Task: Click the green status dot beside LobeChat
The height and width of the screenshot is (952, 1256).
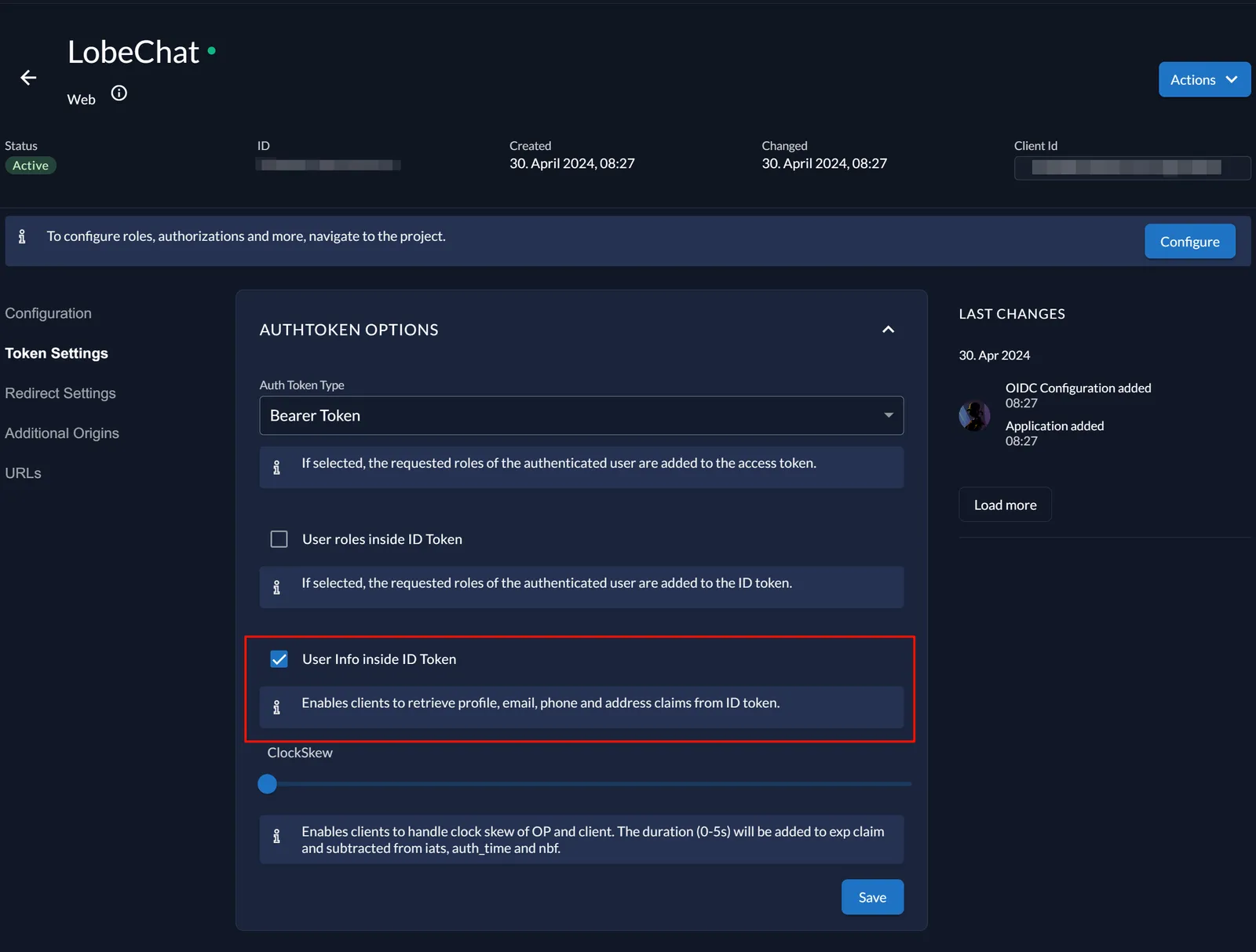Action: 212,50
